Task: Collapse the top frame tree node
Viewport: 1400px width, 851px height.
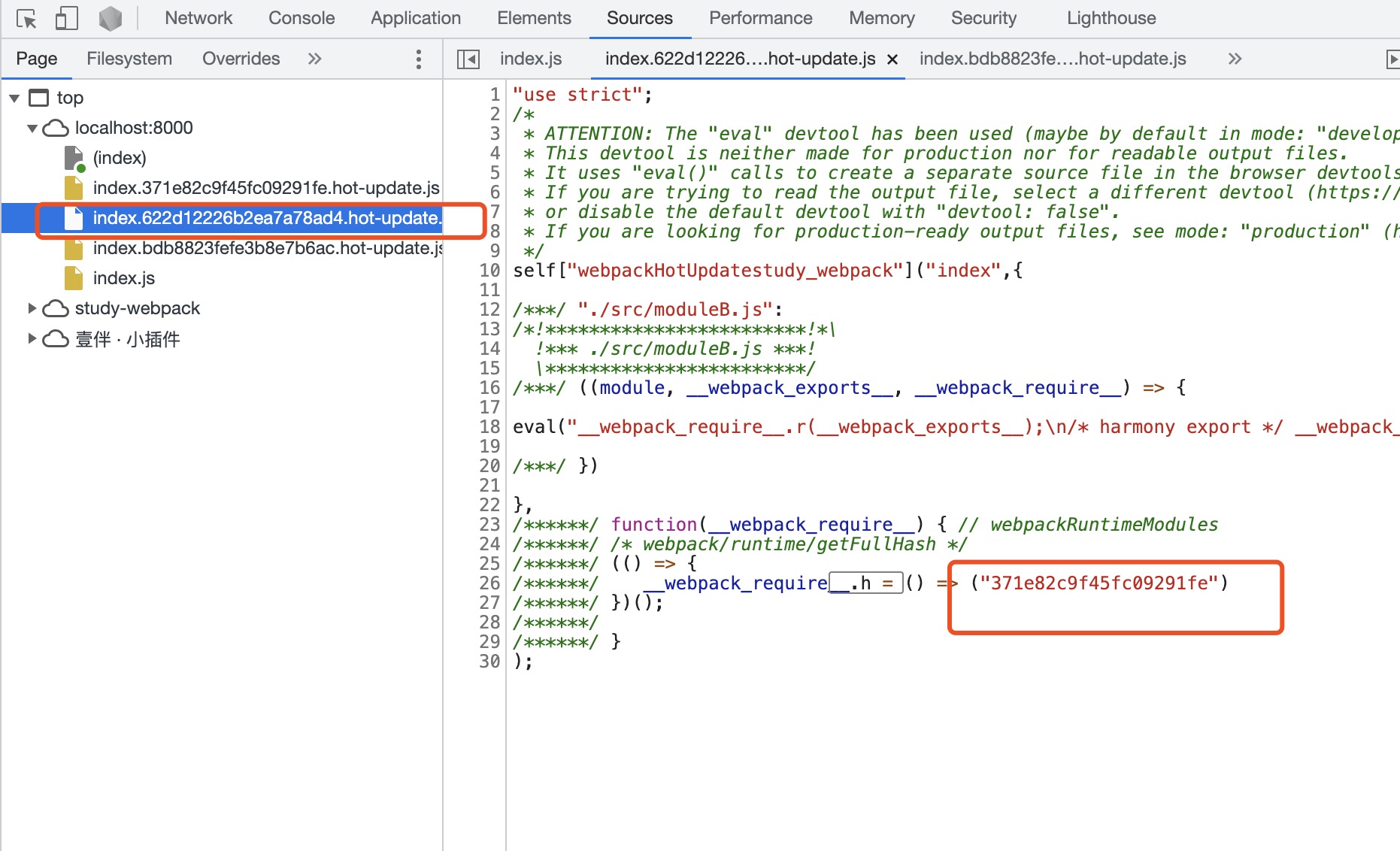Action: pos(14,98)
